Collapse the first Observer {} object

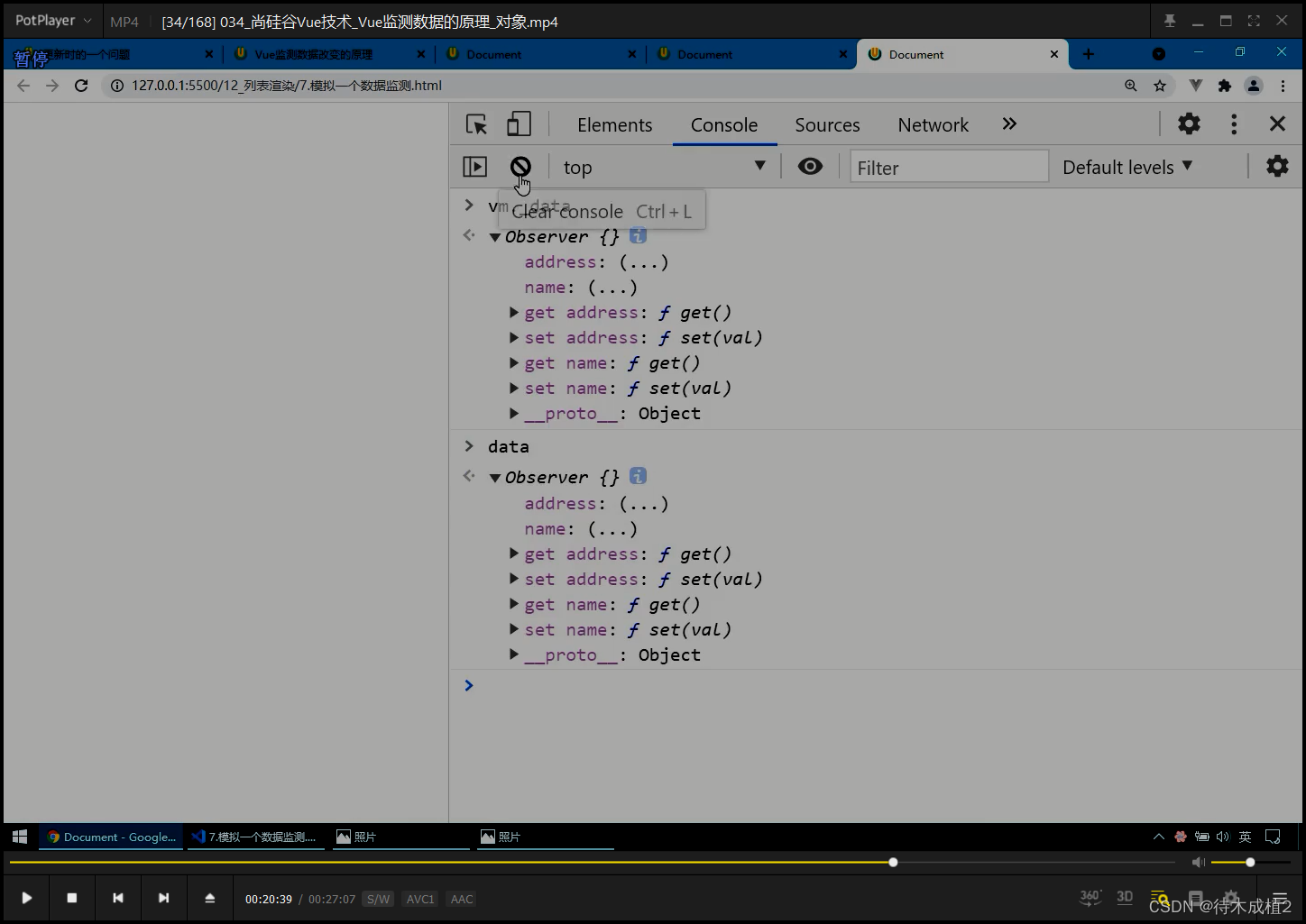[495, 237]
